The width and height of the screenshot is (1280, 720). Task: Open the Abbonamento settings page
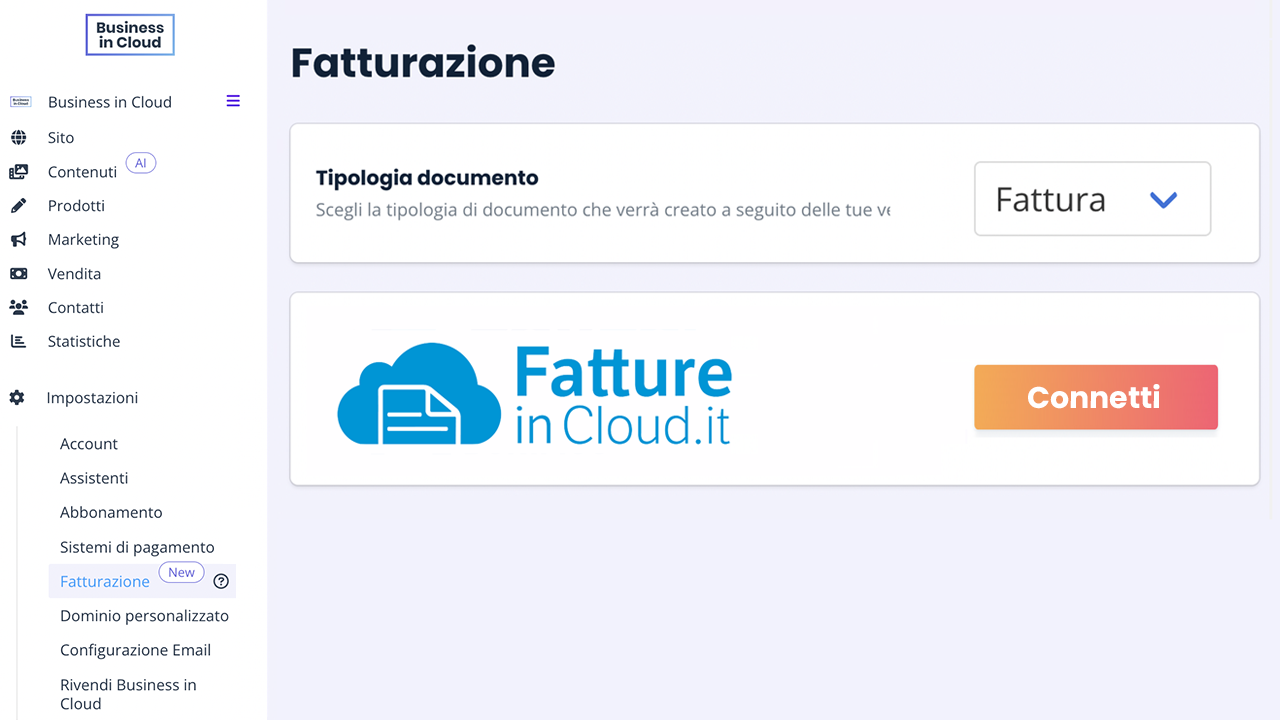[x=111, y=512]
